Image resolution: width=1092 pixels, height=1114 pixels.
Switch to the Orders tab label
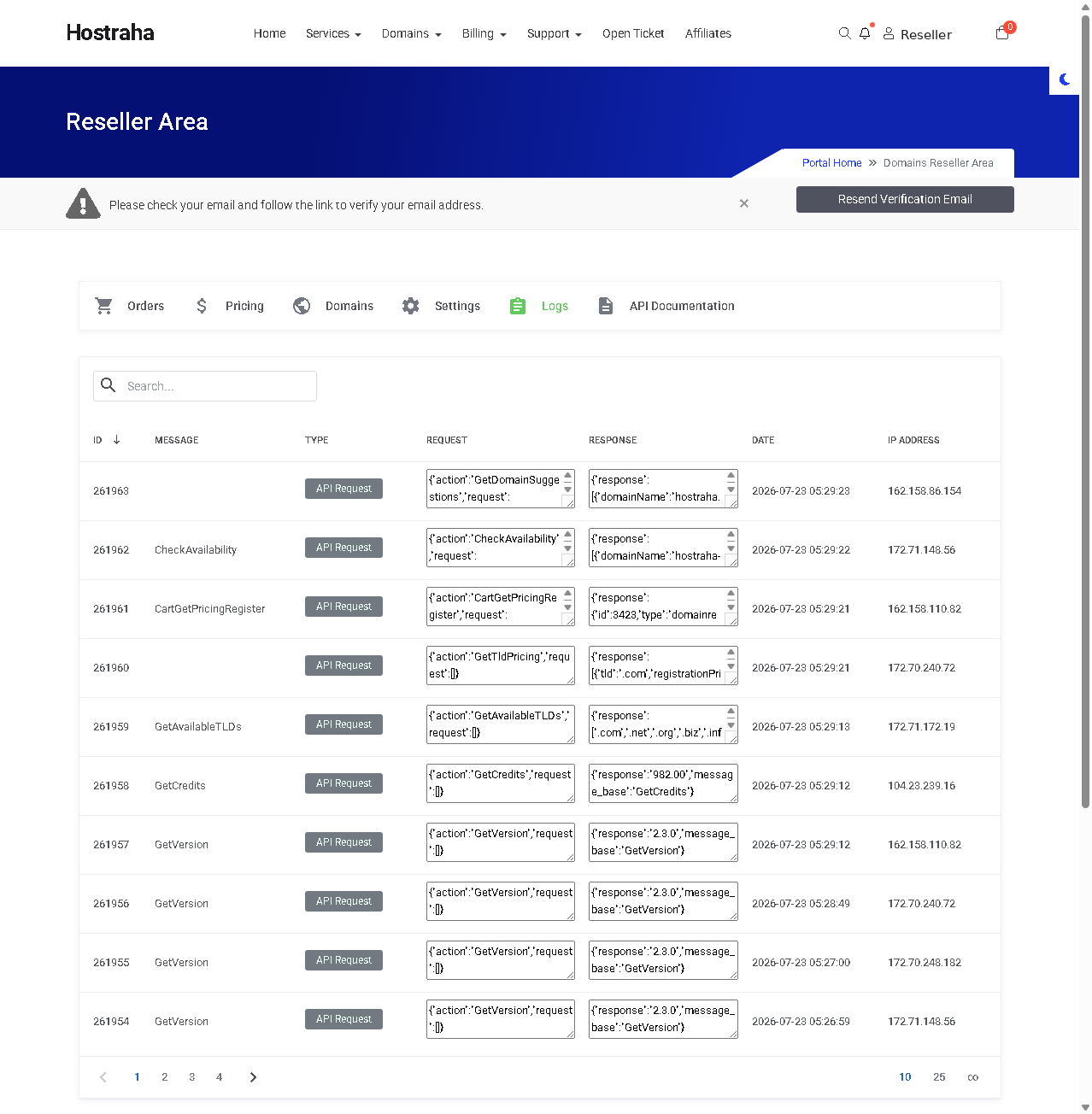point(145,306)
